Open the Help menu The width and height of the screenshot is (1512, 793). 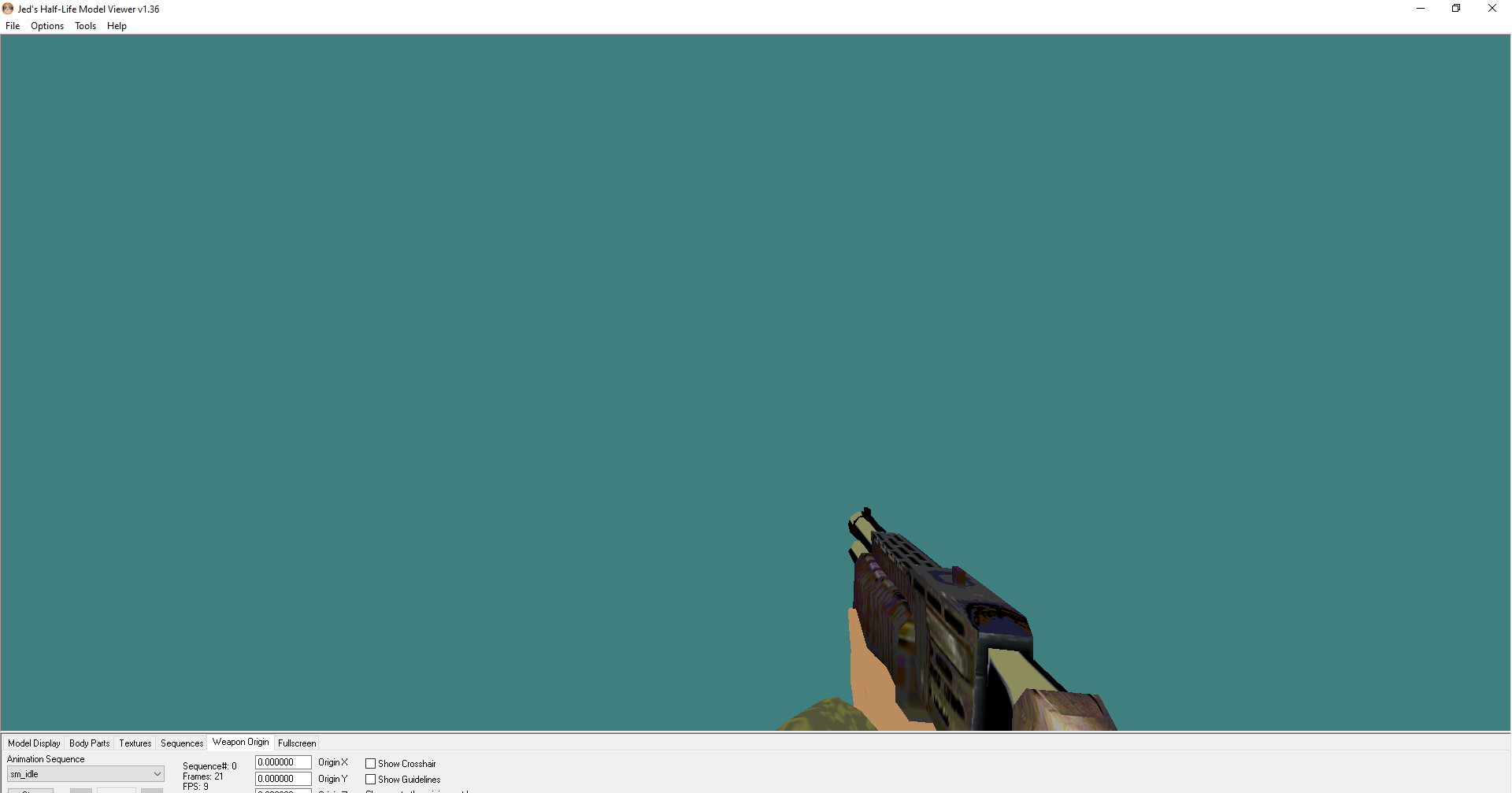(x=117, y=26)
